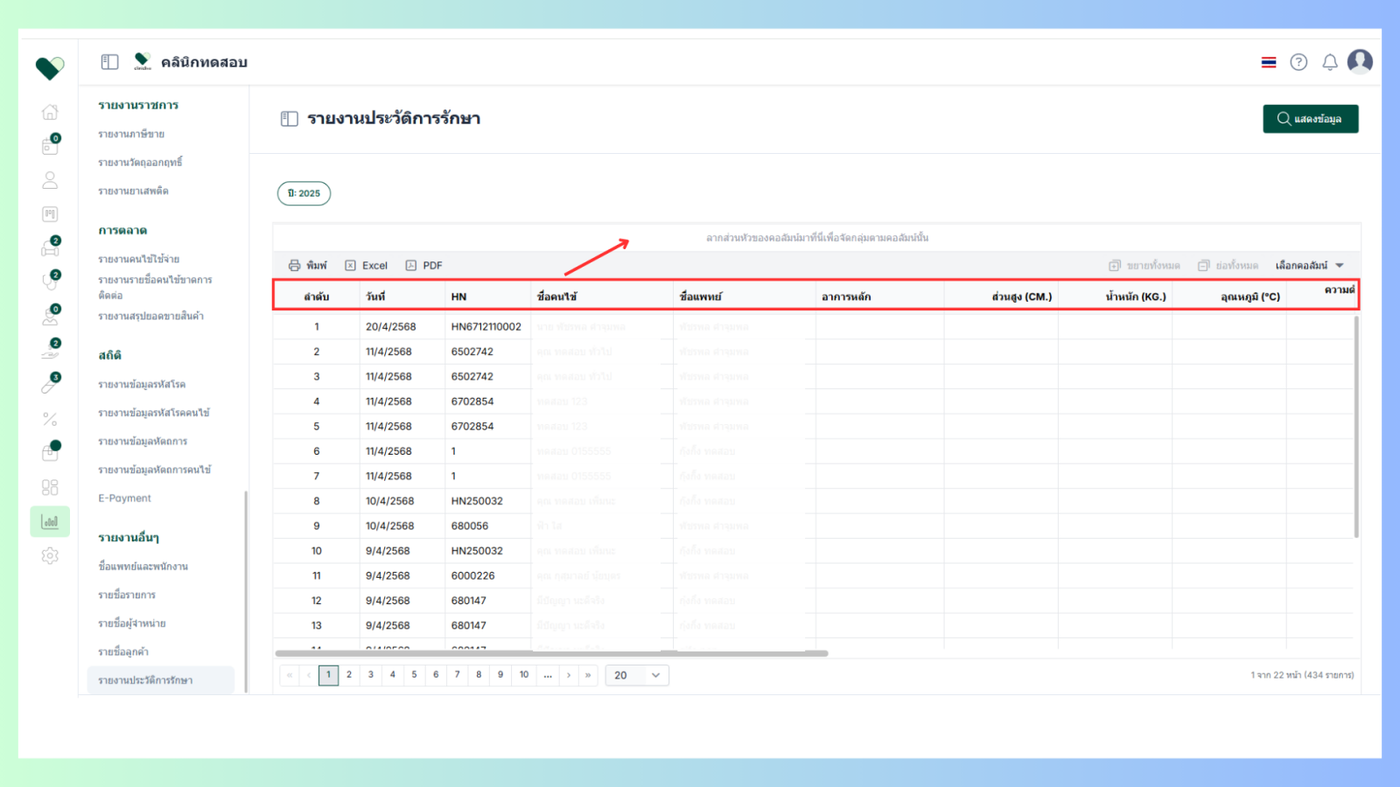Screen dimensions: 1400x787
Task: Toggle sidebar panel icon beside clinic name
Action: (110, 62)
